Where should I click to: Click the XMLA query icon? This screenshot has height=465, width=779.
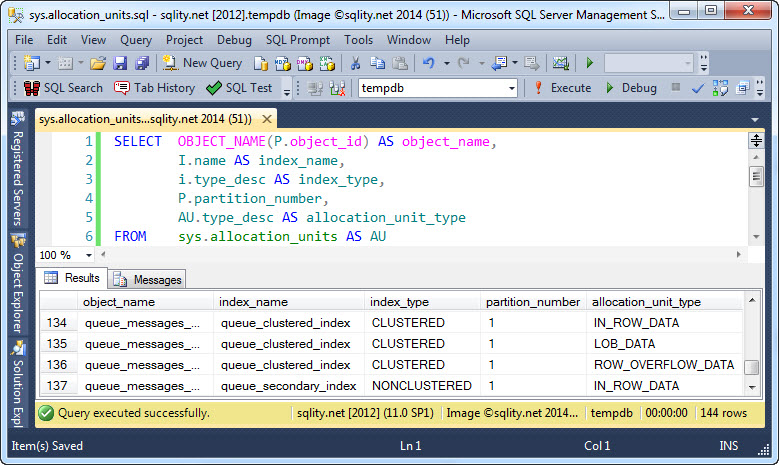327,63
